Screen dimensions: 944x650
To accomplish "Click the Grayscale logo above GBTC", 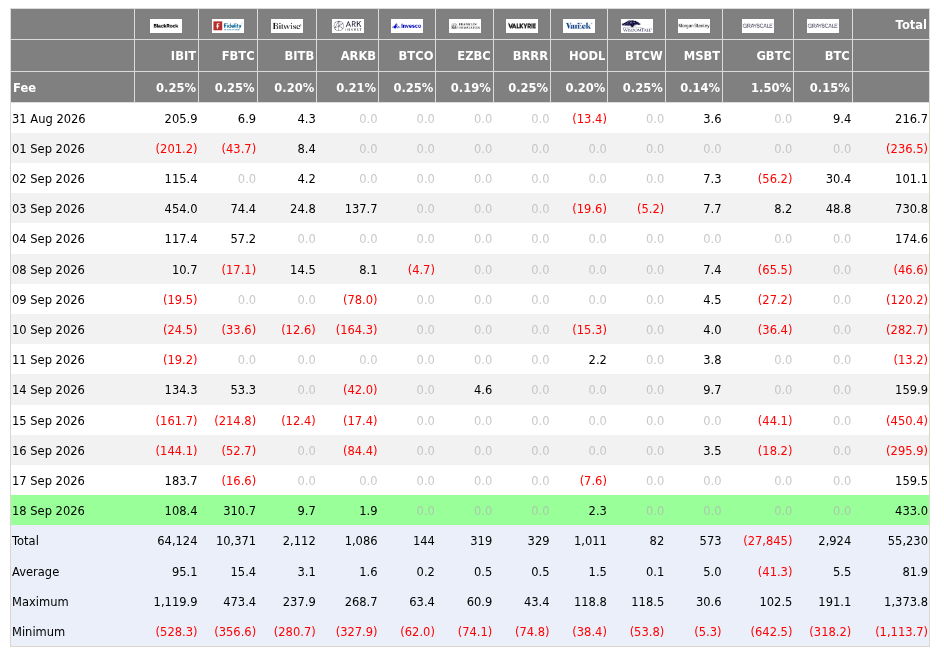I will pos(758,26).
